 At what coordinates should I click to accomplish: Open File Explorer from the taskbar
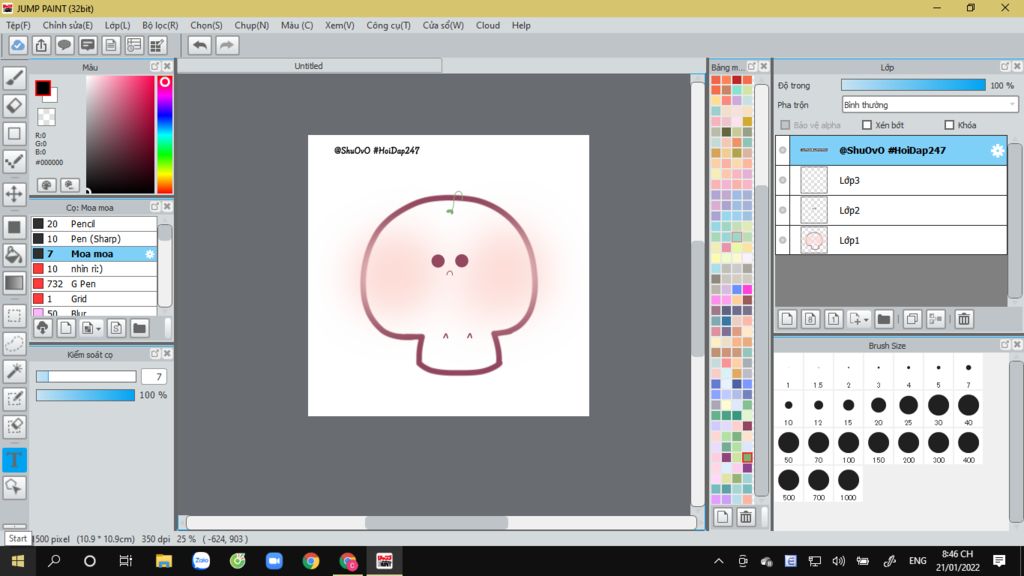coord(163,561)
